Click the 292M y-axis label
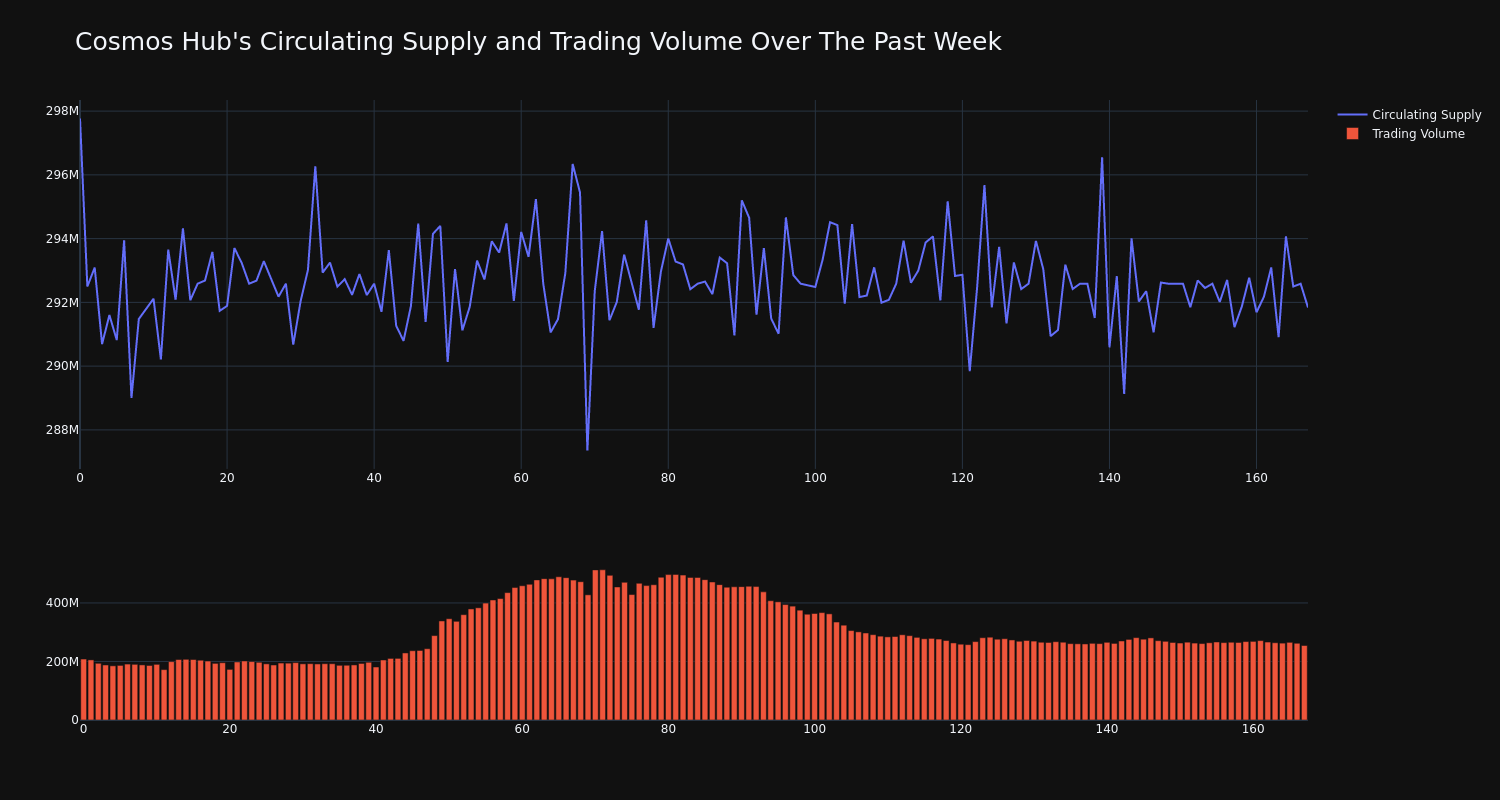 pyautogui.click(x=62, y=302)
